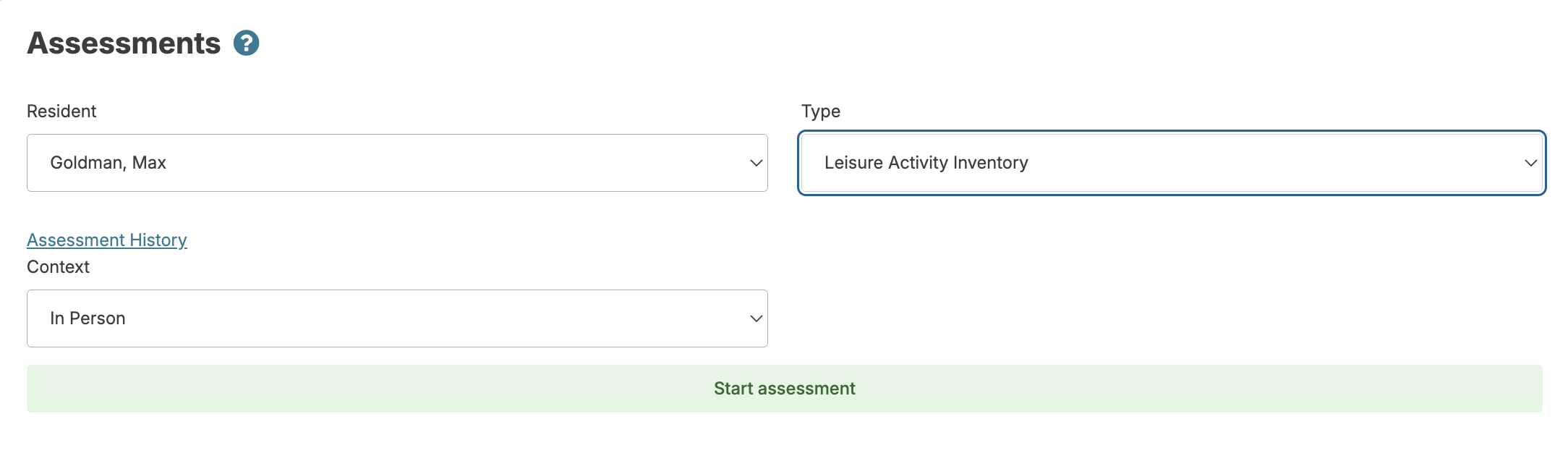Click the Resident field label

click(61, 111)
